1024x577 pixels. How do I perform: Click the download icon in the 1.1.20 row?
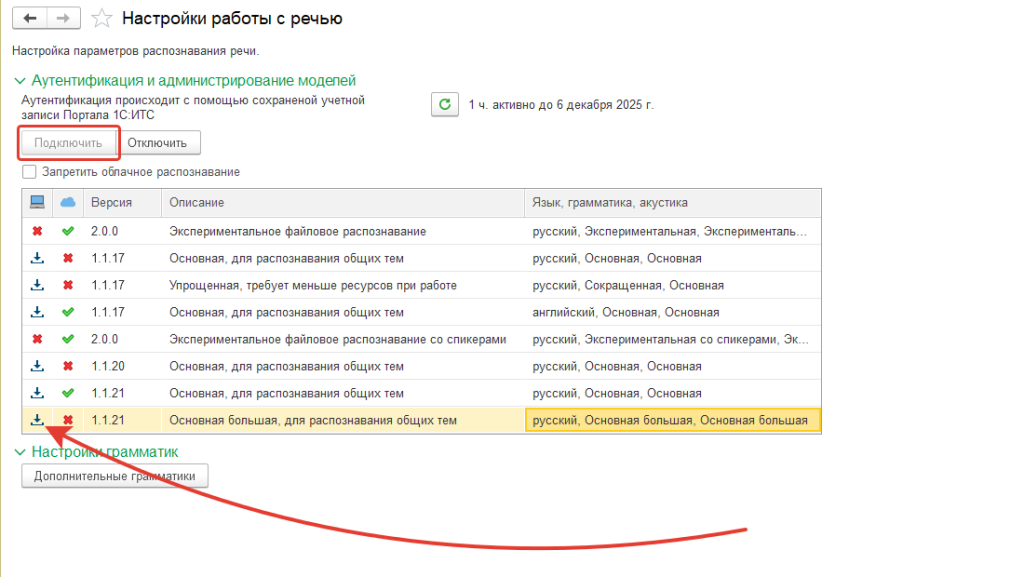pos(37,366)
